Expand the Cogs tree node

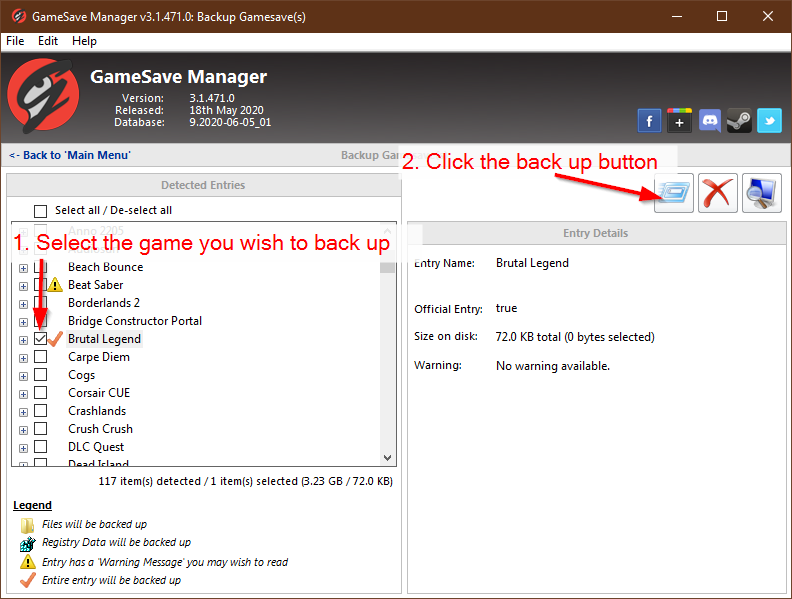coord(23,376)
